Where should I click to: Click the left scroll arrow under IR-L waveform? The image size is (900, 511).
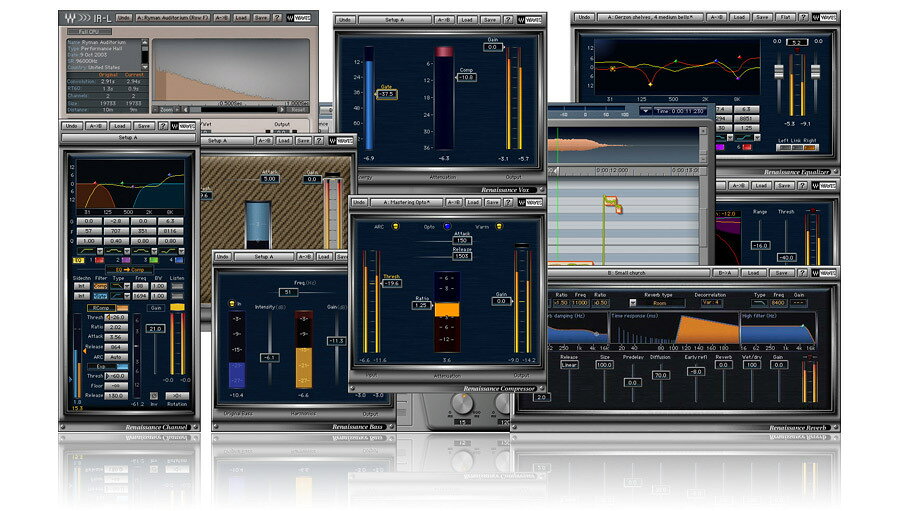point(186,109)
